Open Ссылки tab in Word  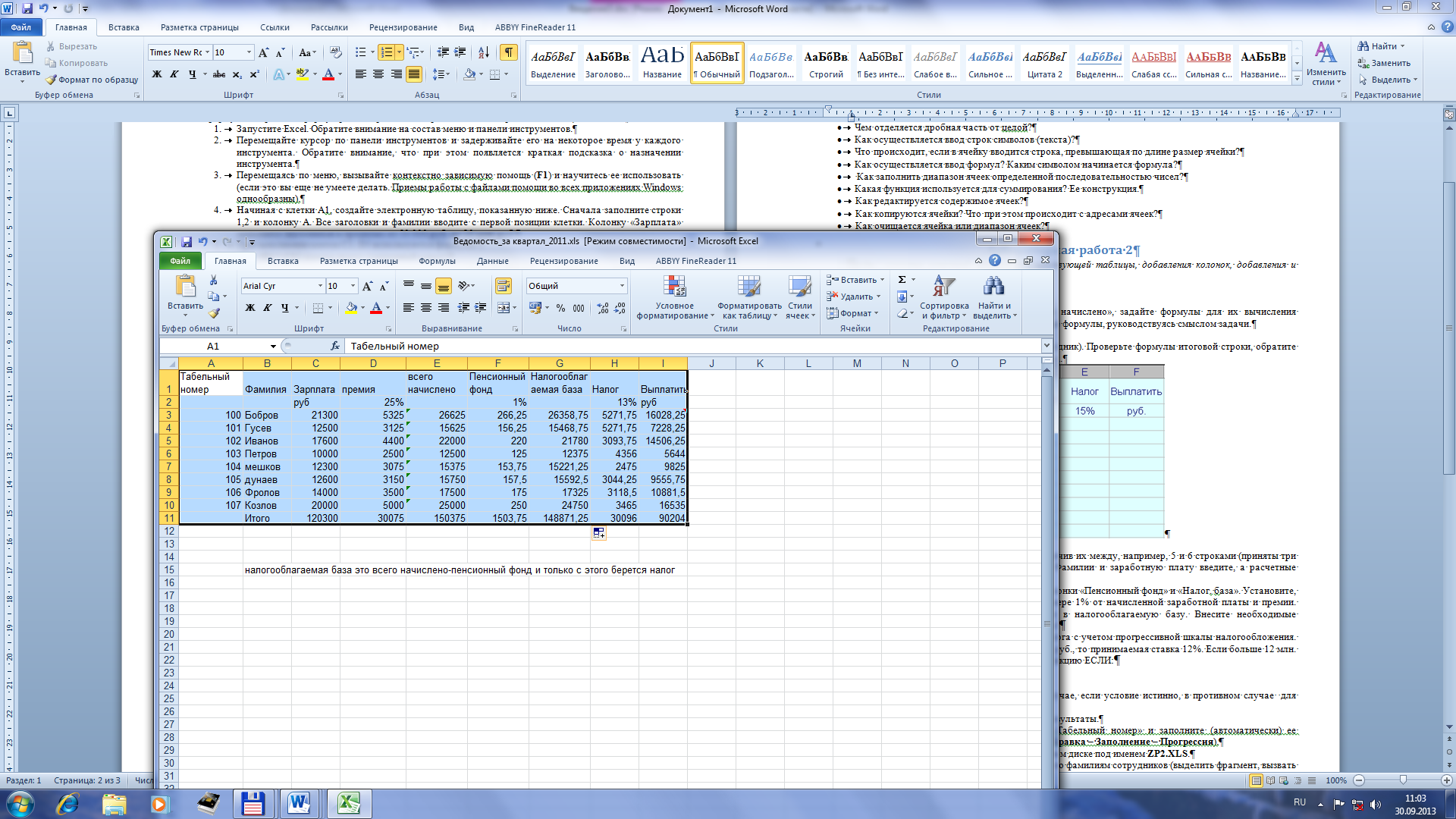click(275, 27)
